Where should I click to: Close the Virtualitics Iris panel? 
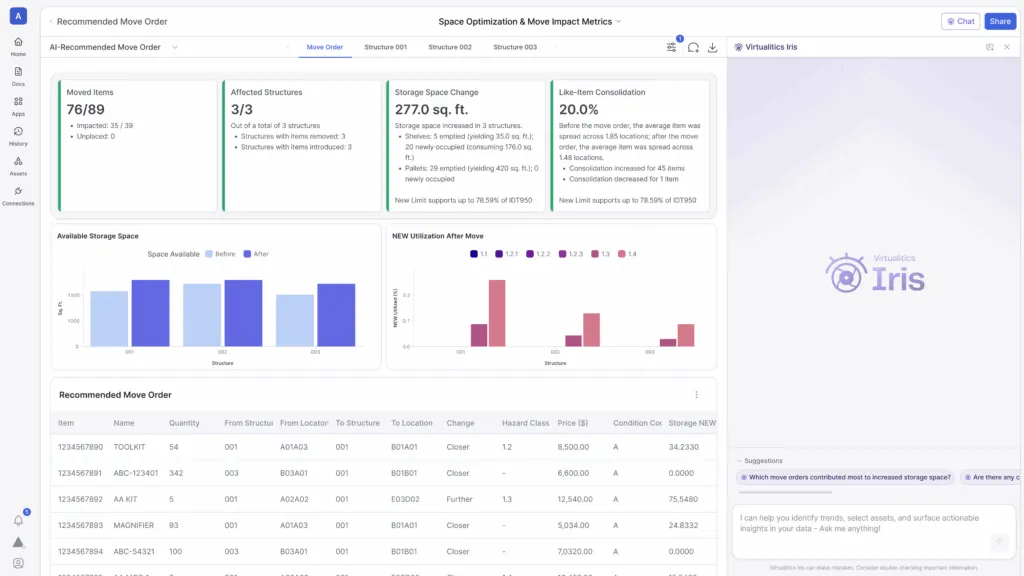click(1007, 47)
